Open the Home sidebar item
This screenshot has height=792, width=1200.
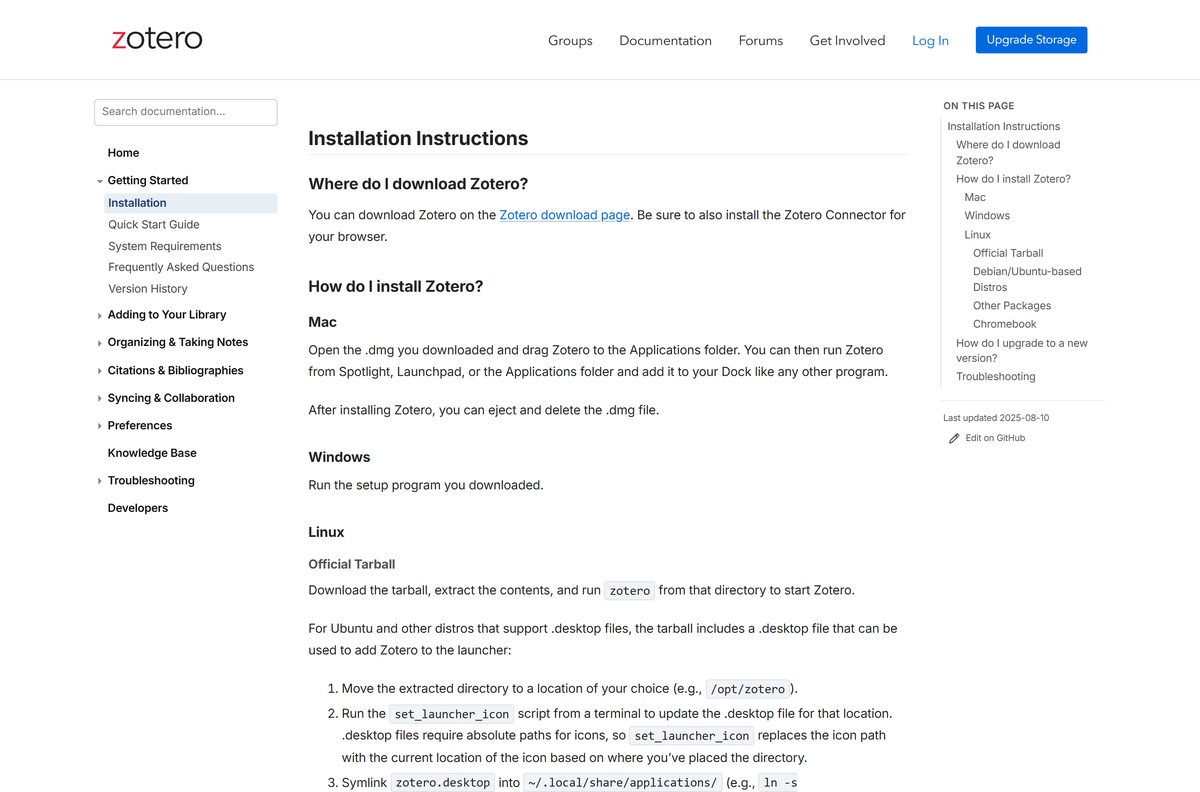pos(124,153)
